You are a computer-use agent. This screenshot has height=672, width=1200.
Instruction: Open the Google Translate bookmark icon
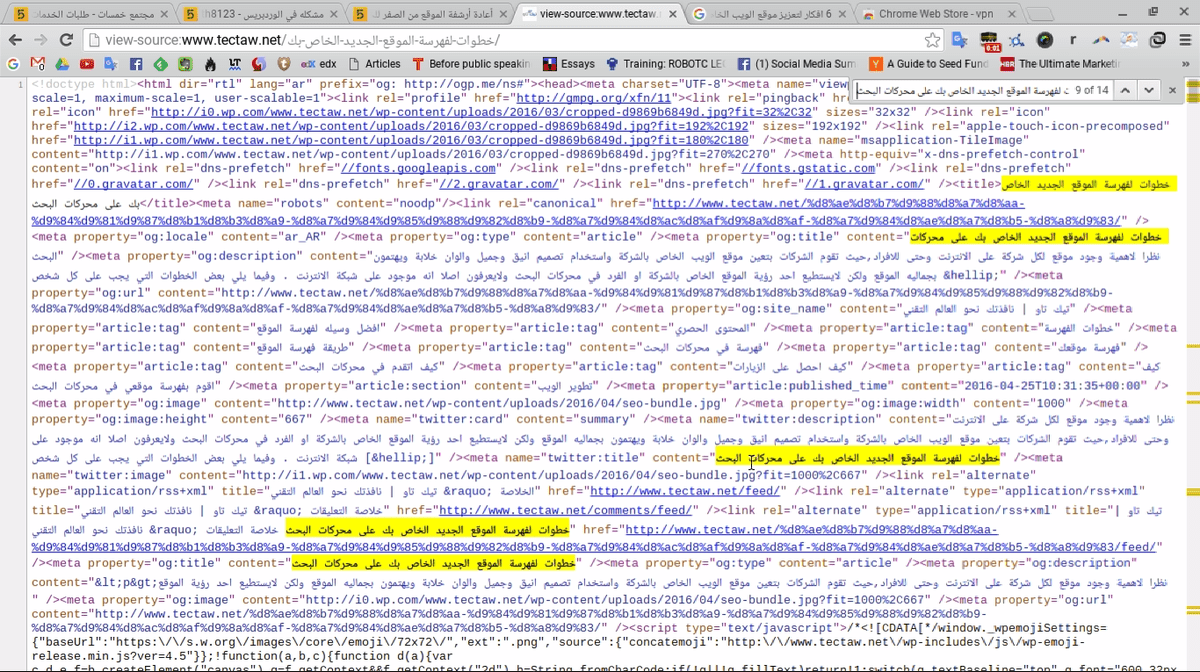[x=111, y=64]
